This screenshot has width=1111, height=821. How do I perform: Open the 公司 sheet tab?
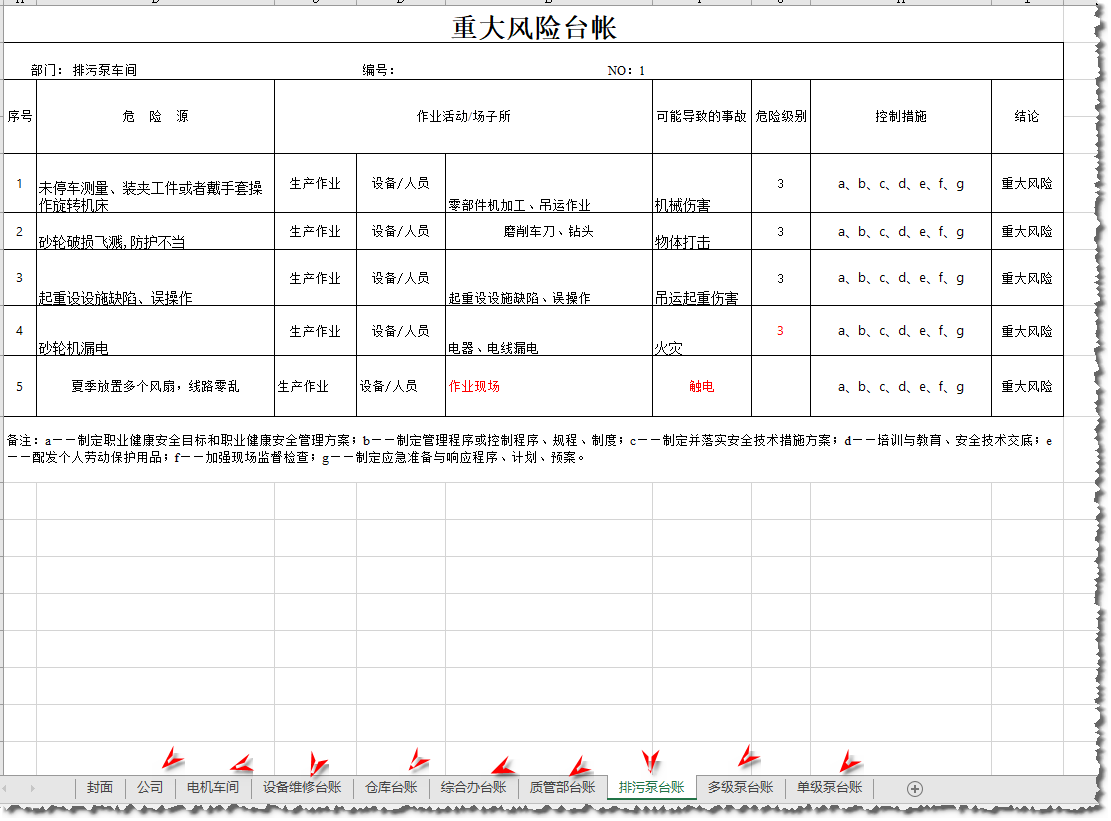point(150,787)
